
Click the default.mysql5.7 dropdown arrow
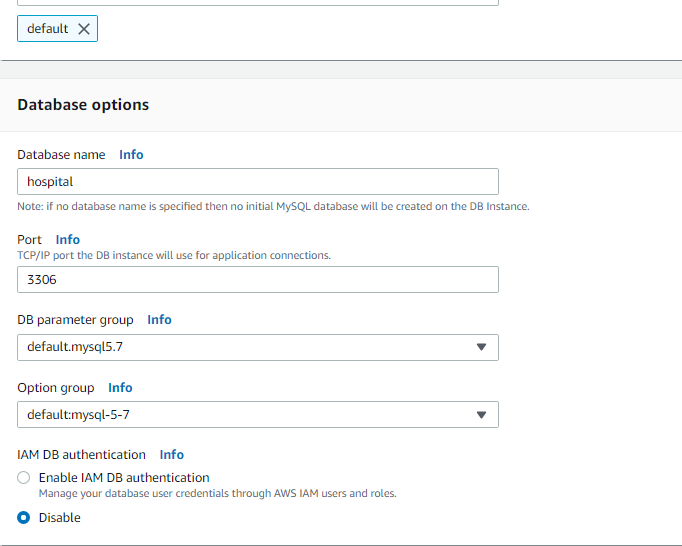click(x=481, y=347)
